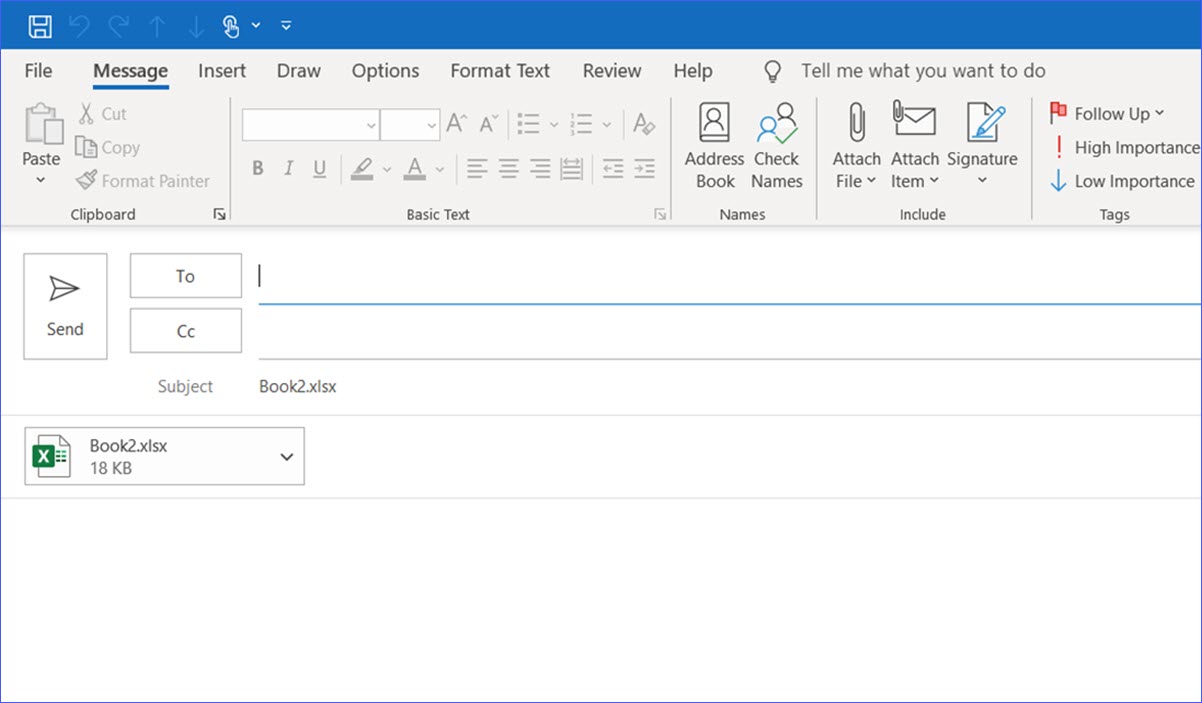Click the Touch/Mouse Mode icon
The image size is (1202, 703).
tap(231, 26)
